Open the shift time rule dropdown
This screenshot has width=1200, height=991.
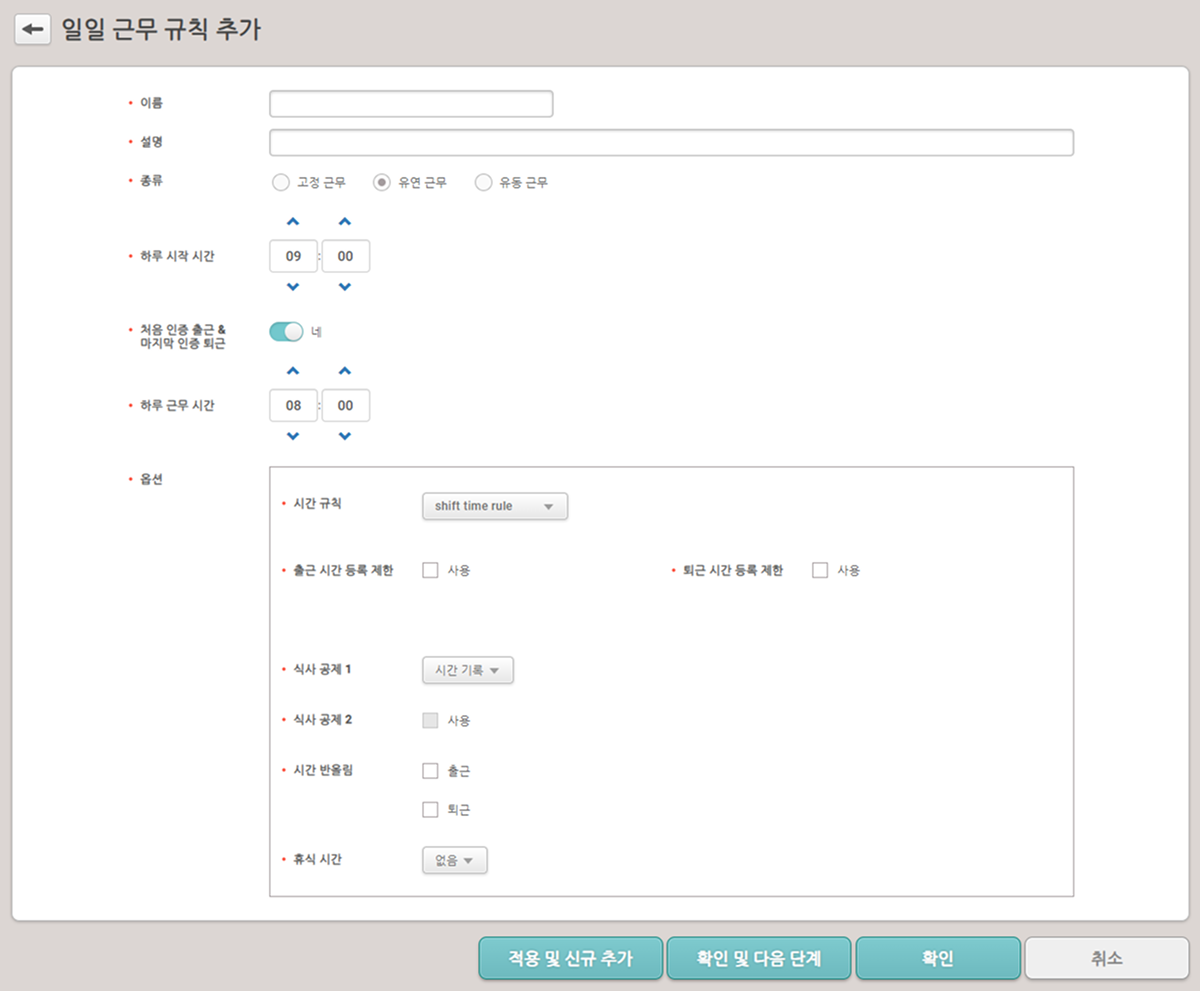[x=495, y=507]
